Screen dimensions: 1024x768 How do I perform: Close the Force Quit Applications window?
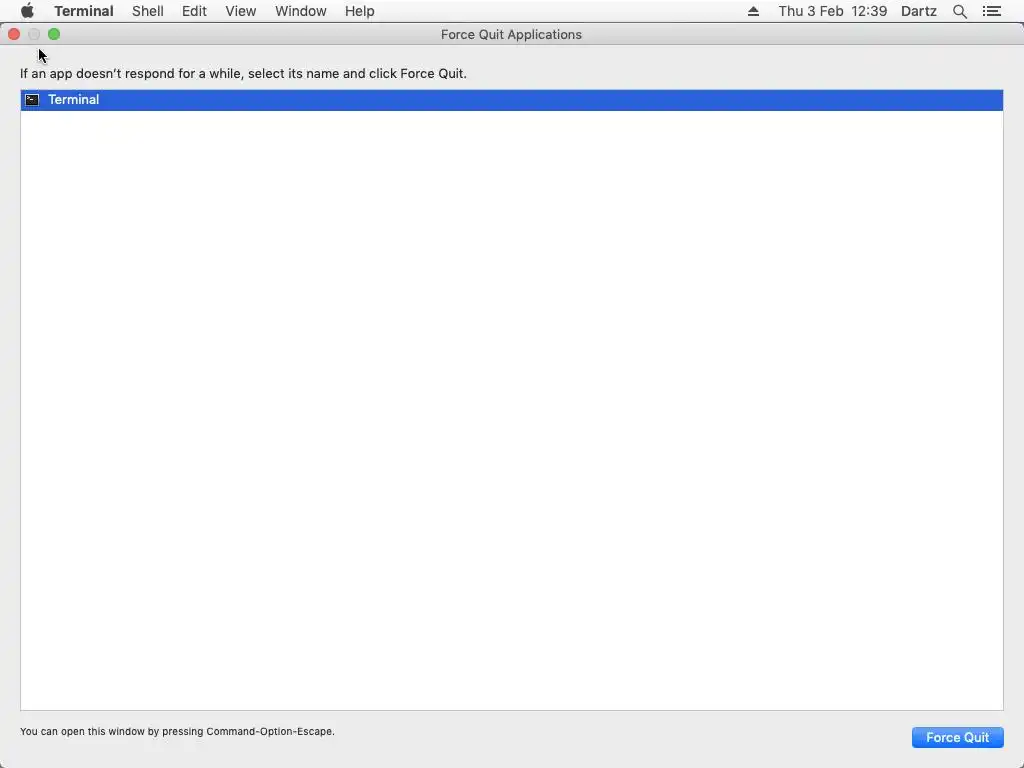click(14, 34)
